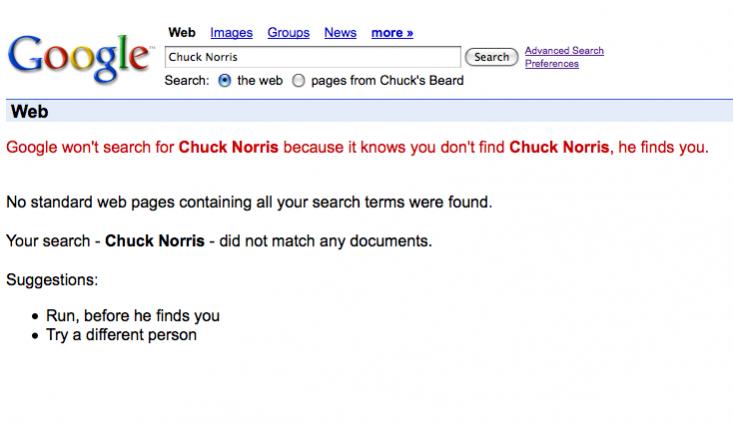Image resolution: width=733 pixels, height=423 pixels.
Task: Click the red "Google won't search" message
Action: tap(357, 148)
